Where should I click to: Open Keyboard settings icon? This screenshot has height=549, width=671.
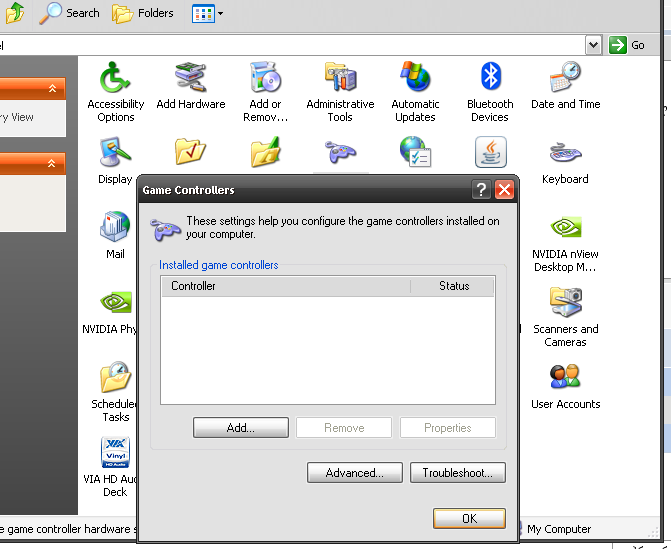coord(565,153)
